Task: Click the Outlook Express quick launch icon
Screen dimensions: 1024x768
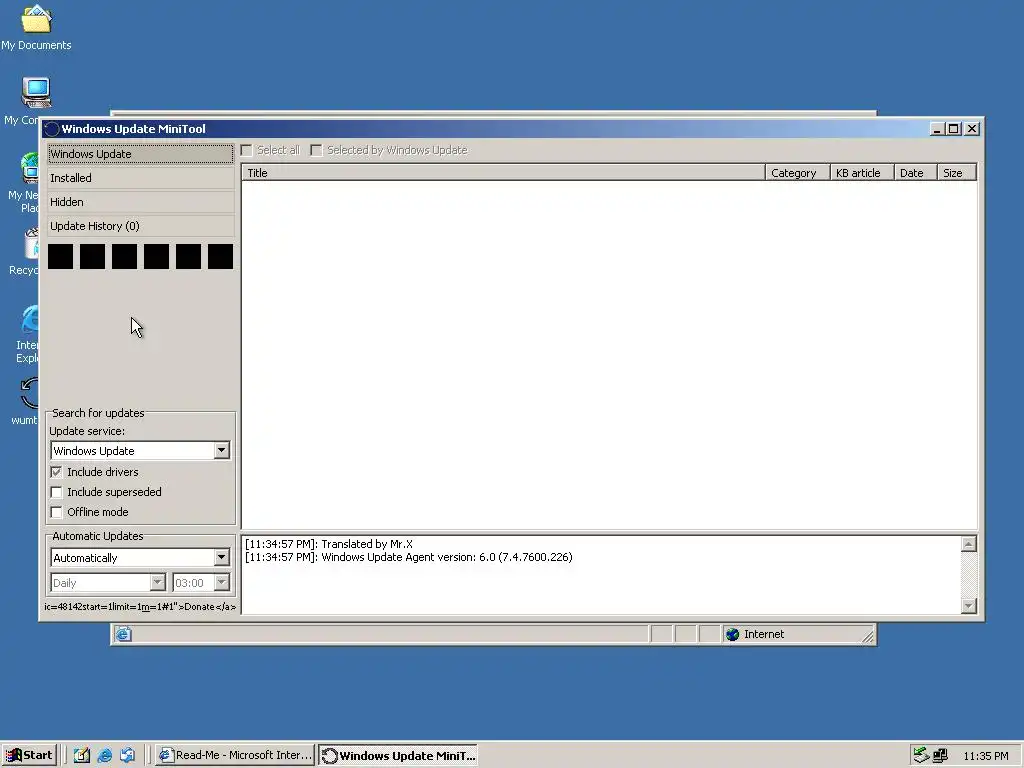Action: coord(127,756)
